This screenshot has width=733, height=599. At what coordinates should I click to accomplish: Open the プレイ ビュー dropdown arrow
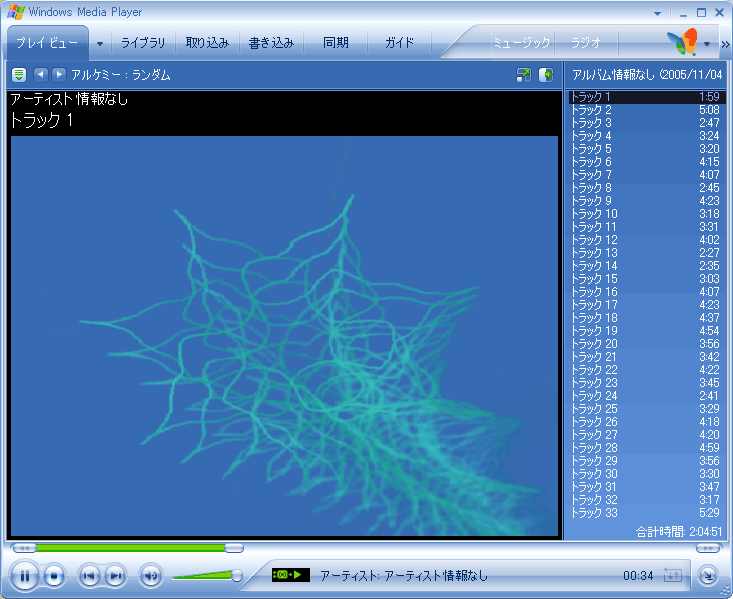(100, 44)
